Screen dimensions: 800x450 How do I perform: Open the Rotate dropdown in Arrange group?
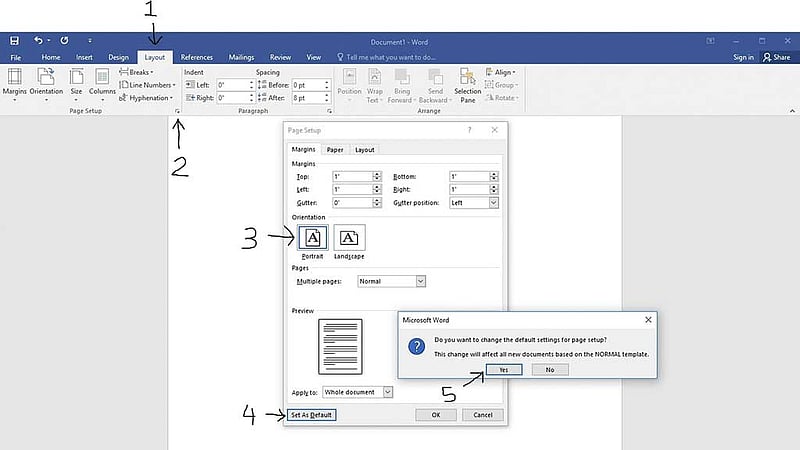[x=502, y=97]
